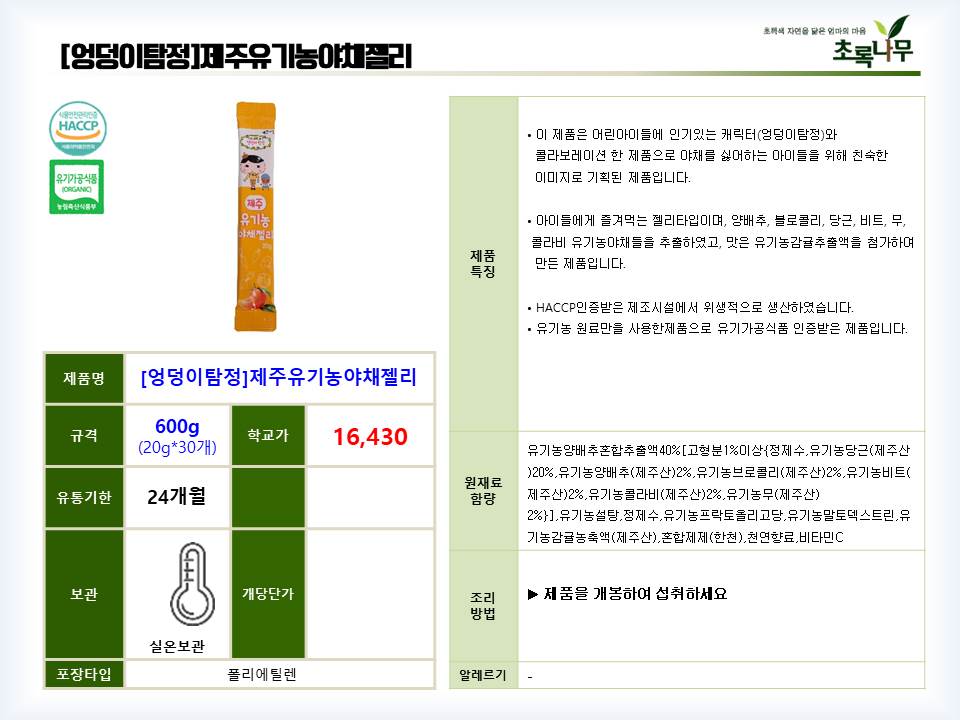Click the ingredients line starting 유기농양배추혼합추출액40%
960x720 pixels.
(x=719, y=451)
